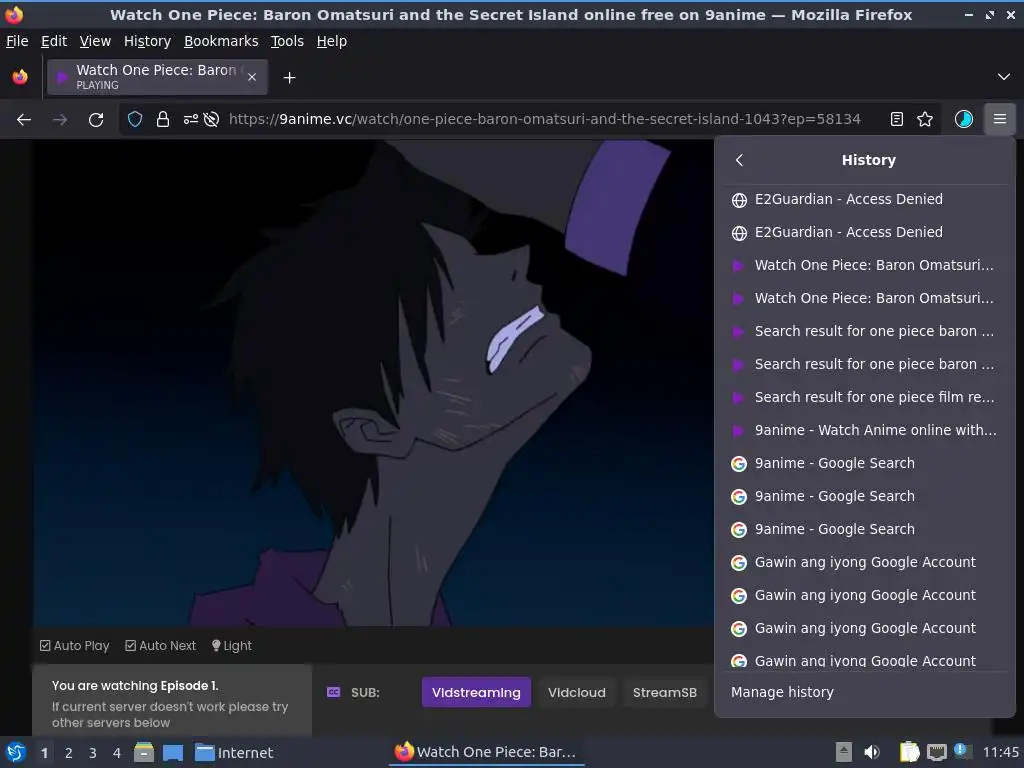Bookmark this page with the star icon

(925, 119)
